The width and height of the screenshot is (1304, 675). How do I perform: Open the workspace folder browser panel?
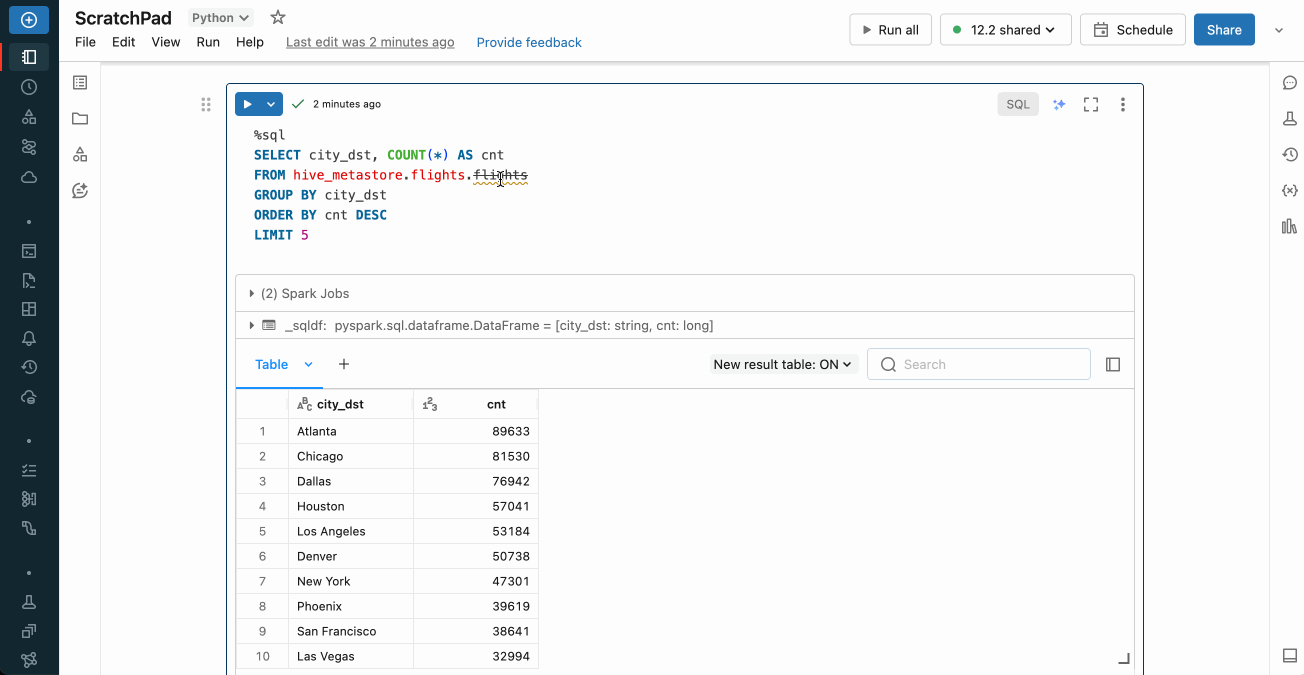coord(79,117)
